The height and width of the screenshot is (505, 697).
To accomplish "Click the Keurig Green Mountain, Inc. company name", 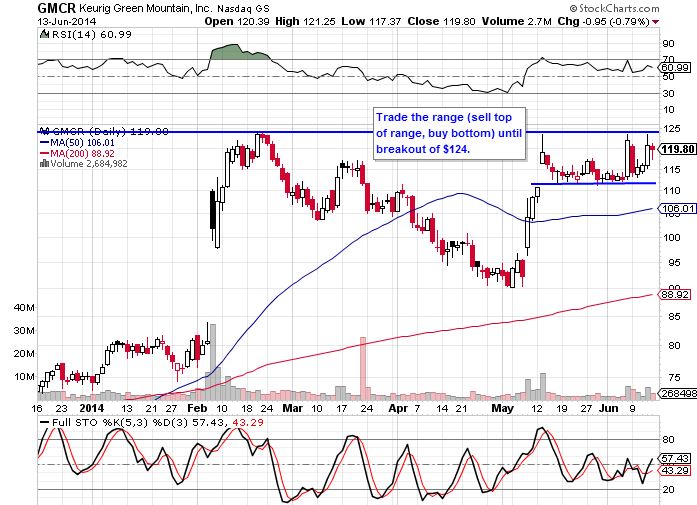I will point(146,8).
